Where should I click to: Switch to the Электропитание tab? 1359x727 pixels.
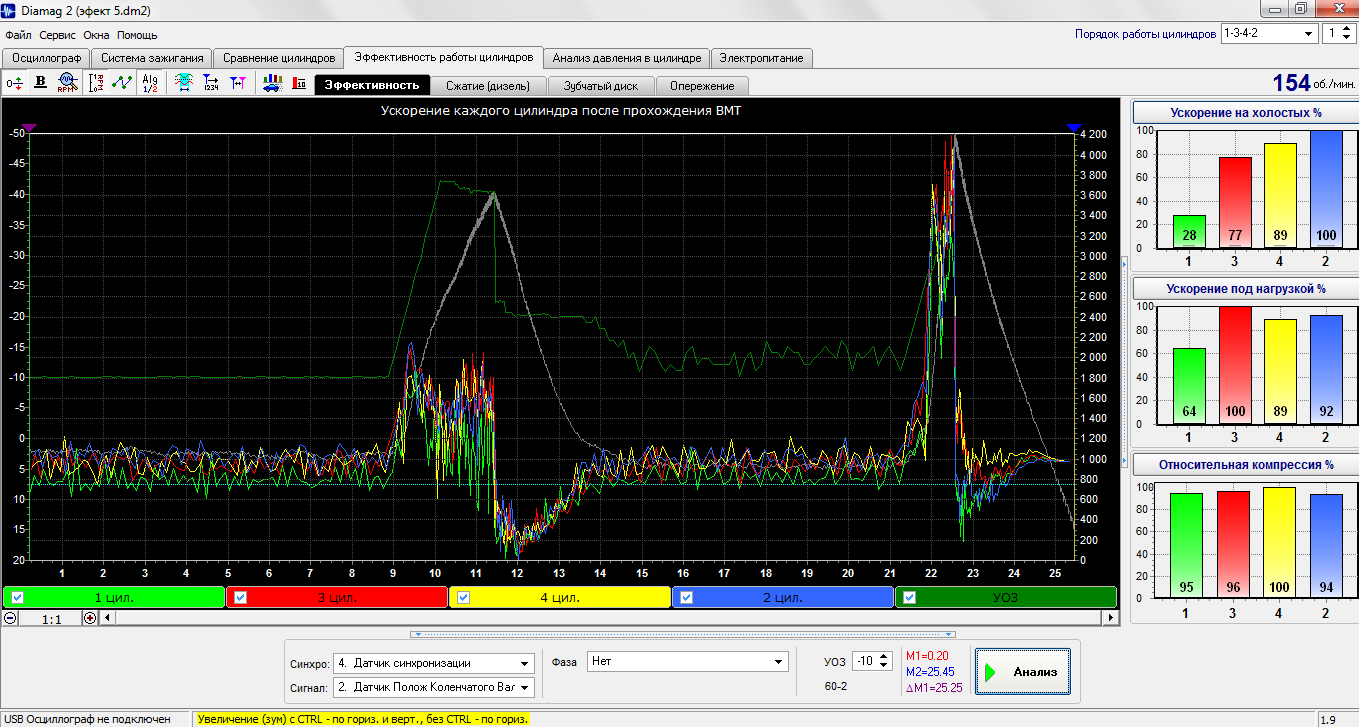pyautogui.click(x=762, y=58)
